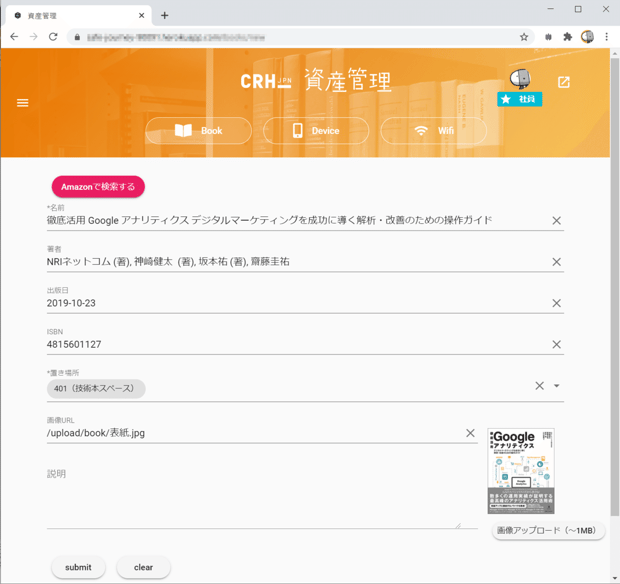Clear the 出版日 field with its X

(x=556, y=303)
